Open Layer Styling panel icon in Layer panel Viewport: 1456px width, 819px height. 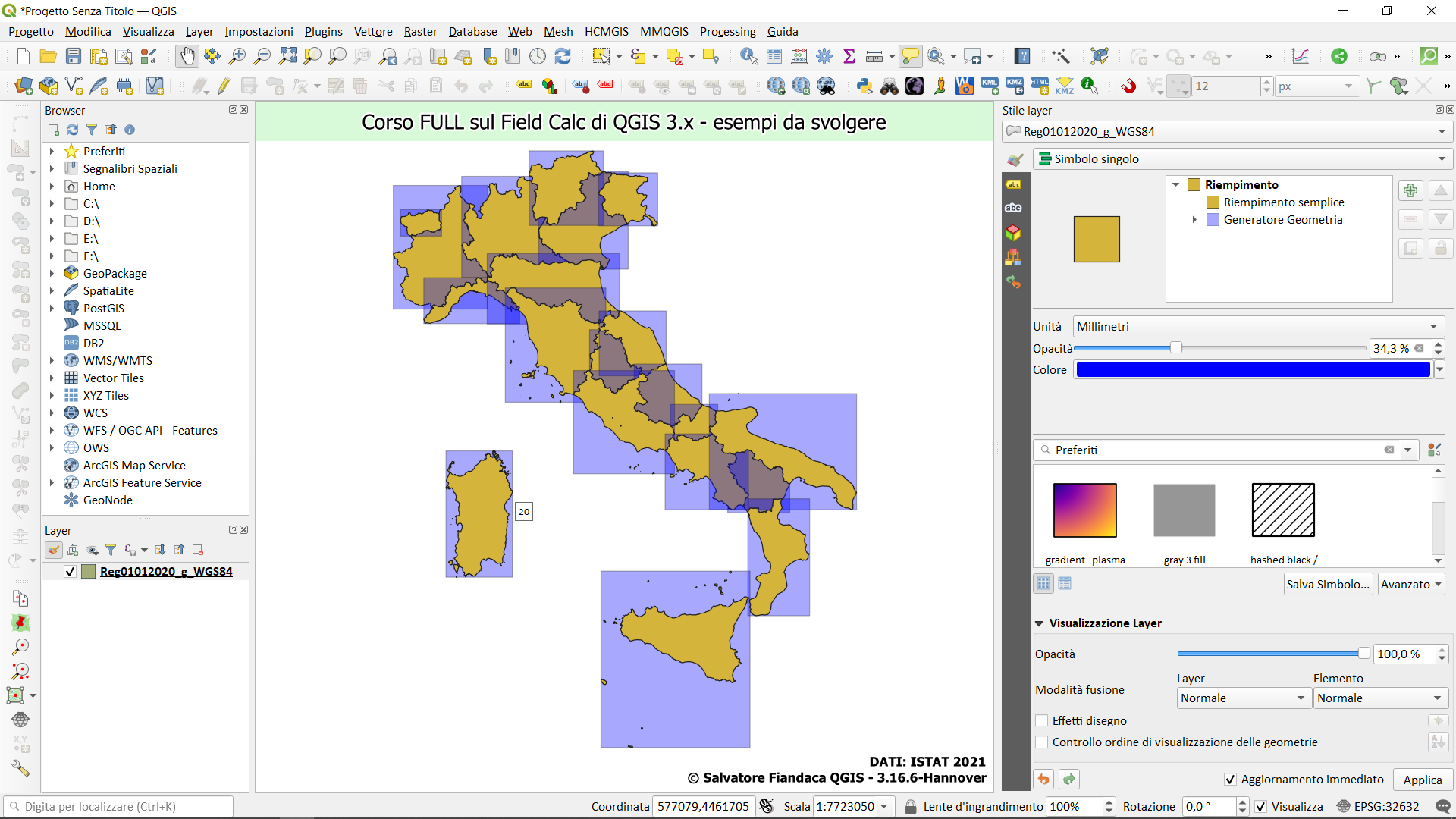pyautogui.click(x=54, y=550)
